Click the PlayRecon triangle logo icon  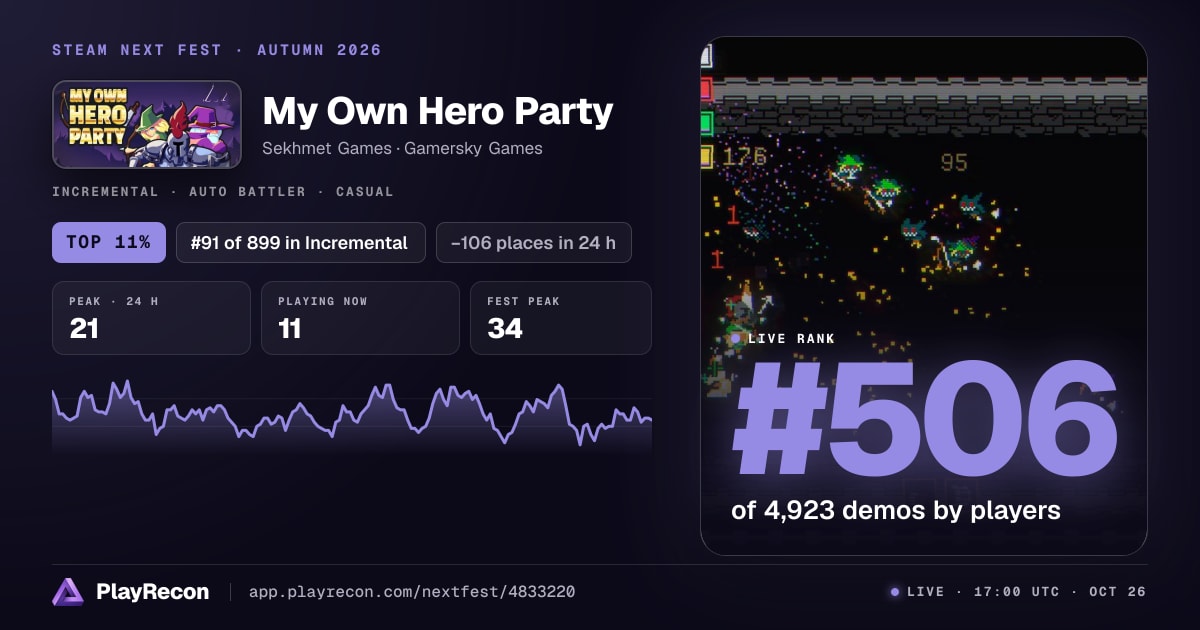68,592
